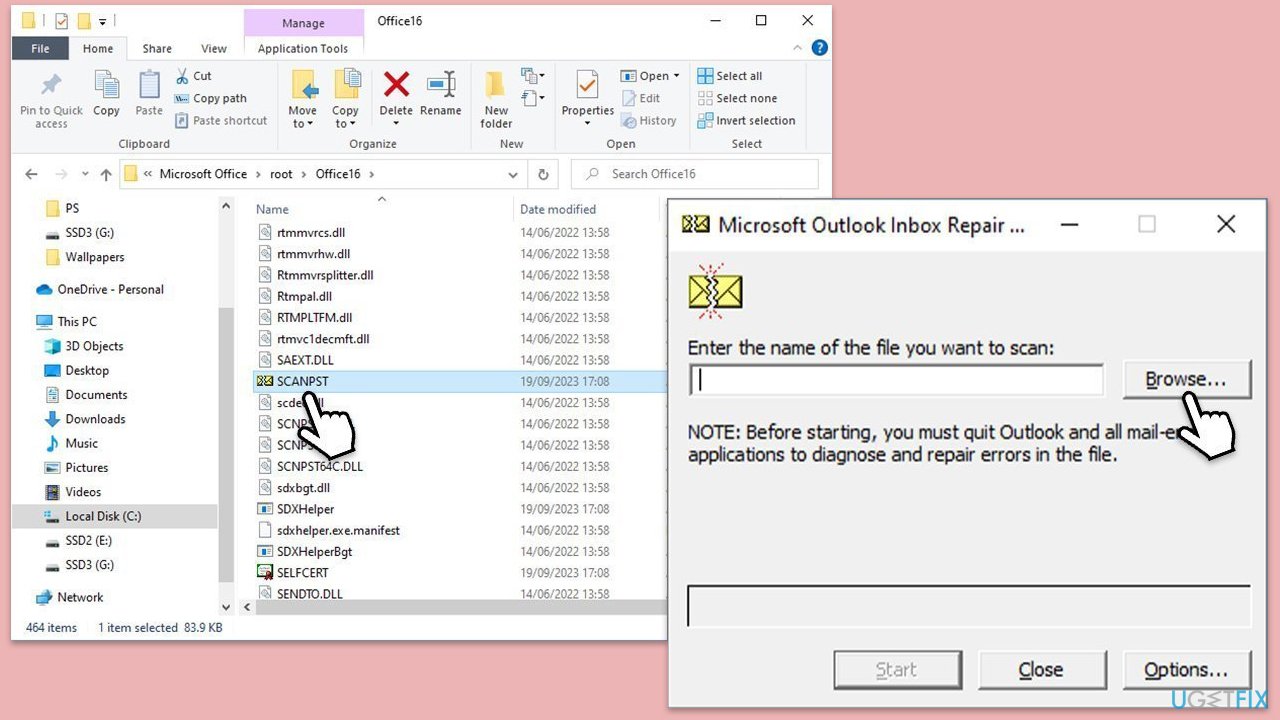
Task: Click the red Delete icon
Action: (x=396, y=87)
